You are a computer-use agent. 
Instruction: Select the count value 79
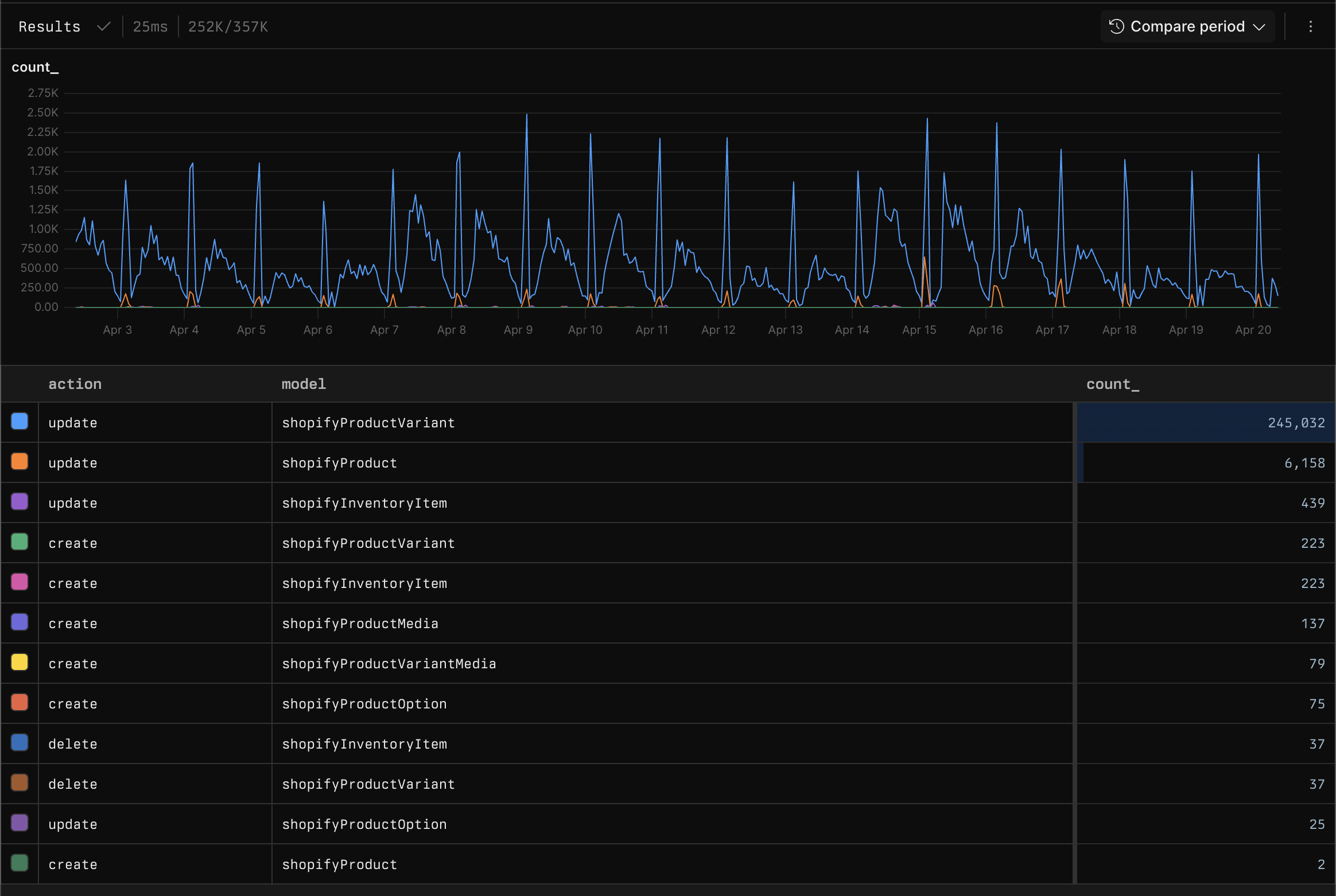click(x=1317, y=664)
